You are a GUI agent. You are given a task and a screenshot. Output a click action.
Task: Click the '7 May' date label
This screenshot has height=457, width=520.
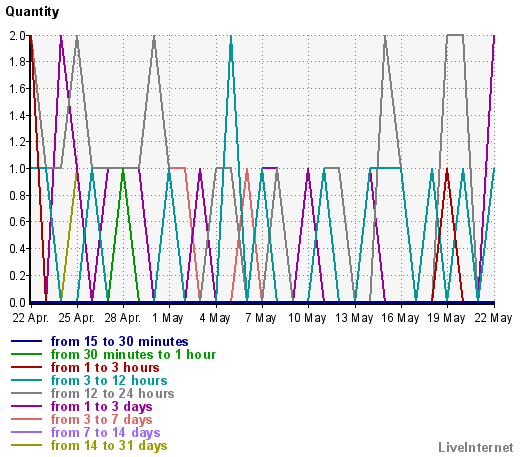point(261,318)
